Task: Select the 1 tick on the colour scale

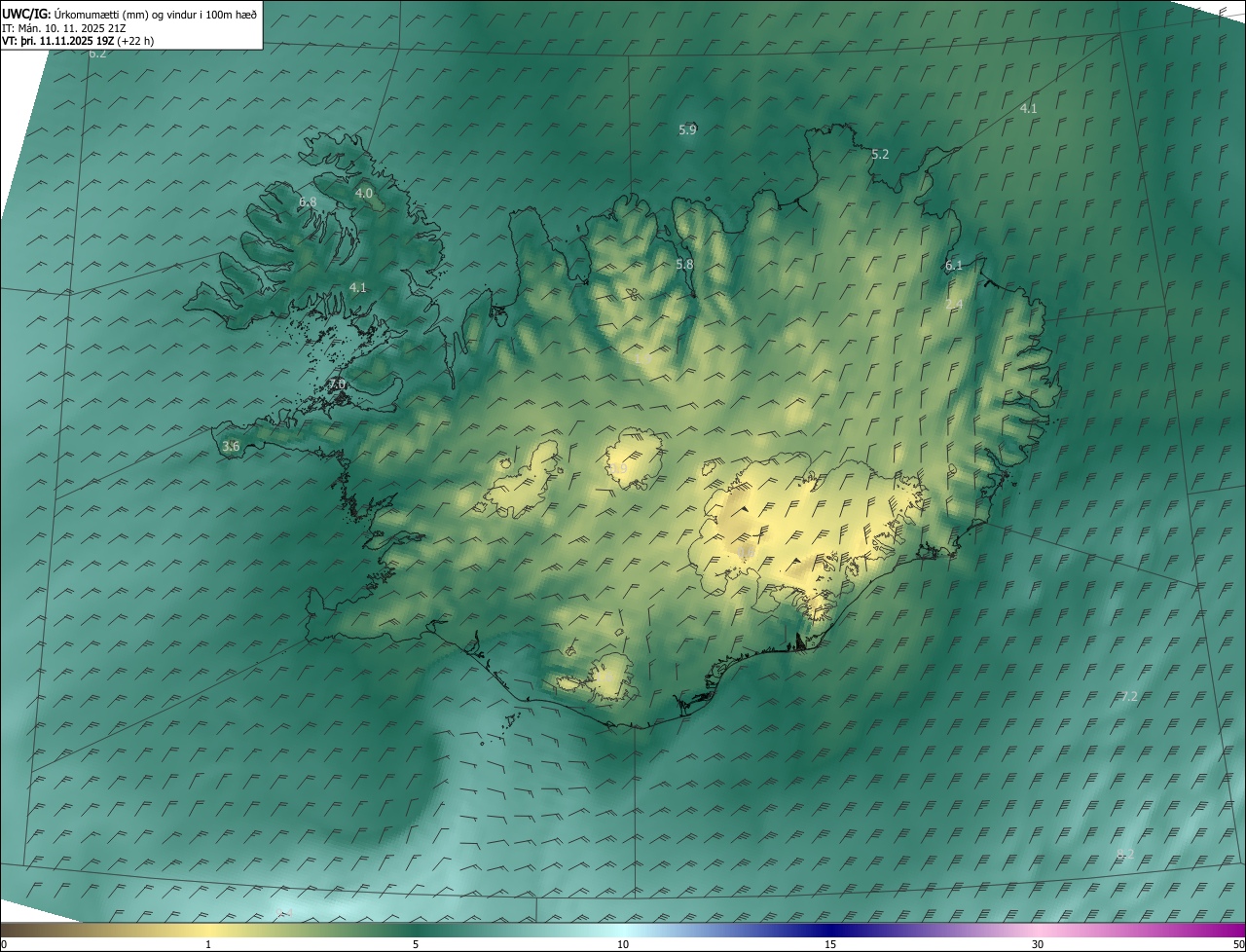Action: pyautogui.click(x=208, y=944)
